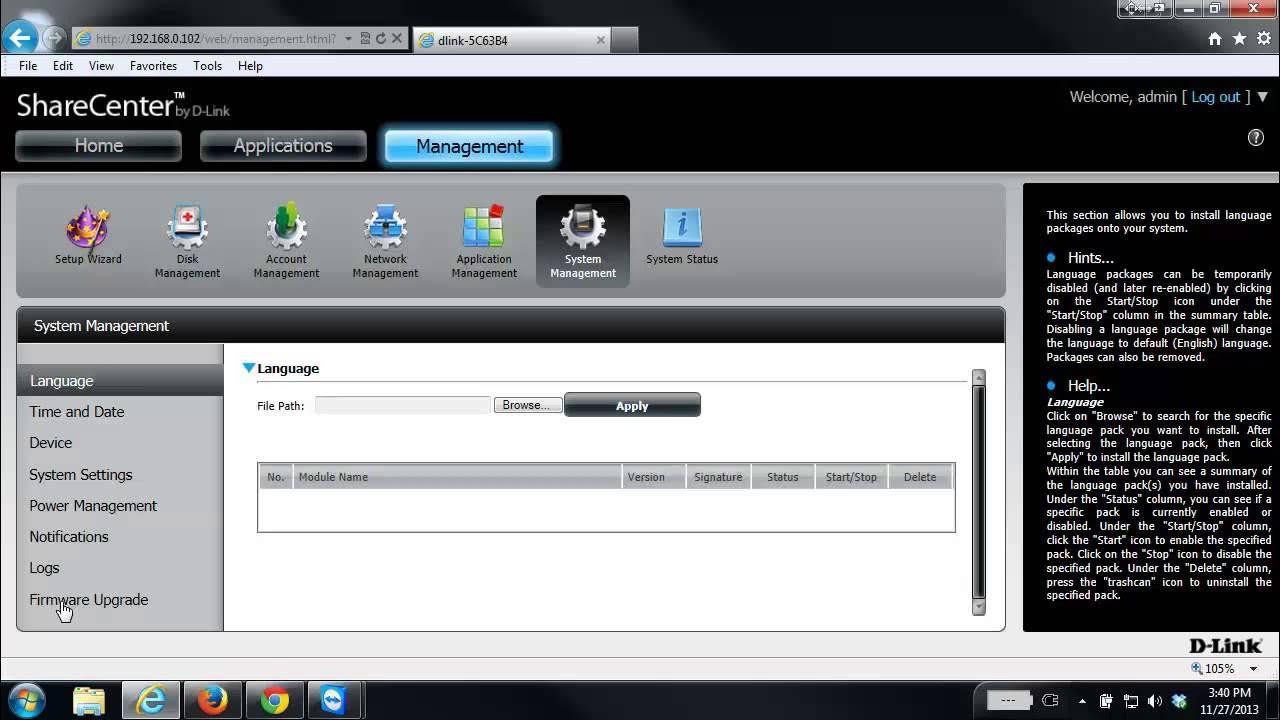Click the Browse... button
The image size is (1280, 720).
(527, 405)
